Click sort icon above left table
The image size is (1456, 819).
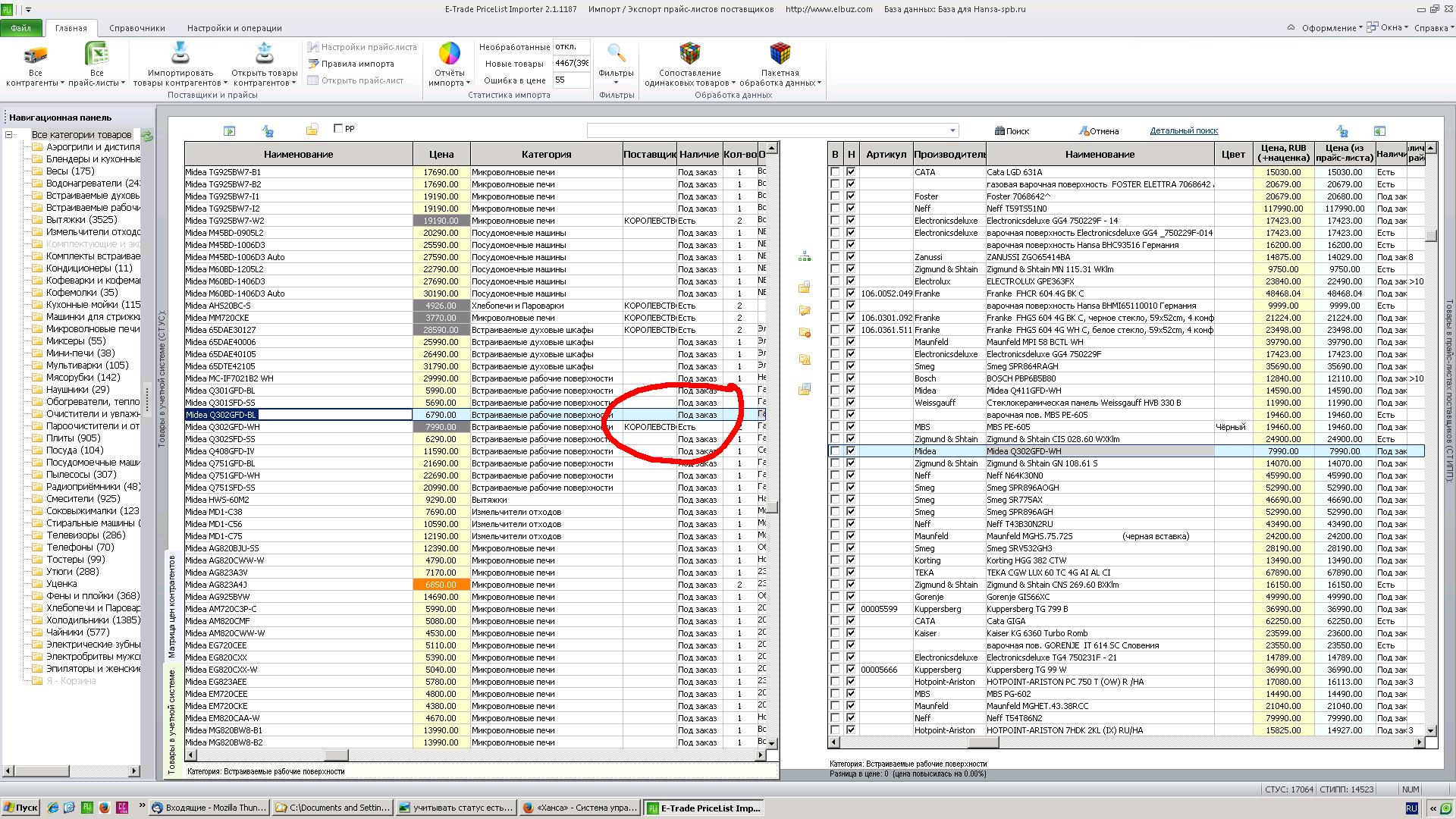coord(267,131)
